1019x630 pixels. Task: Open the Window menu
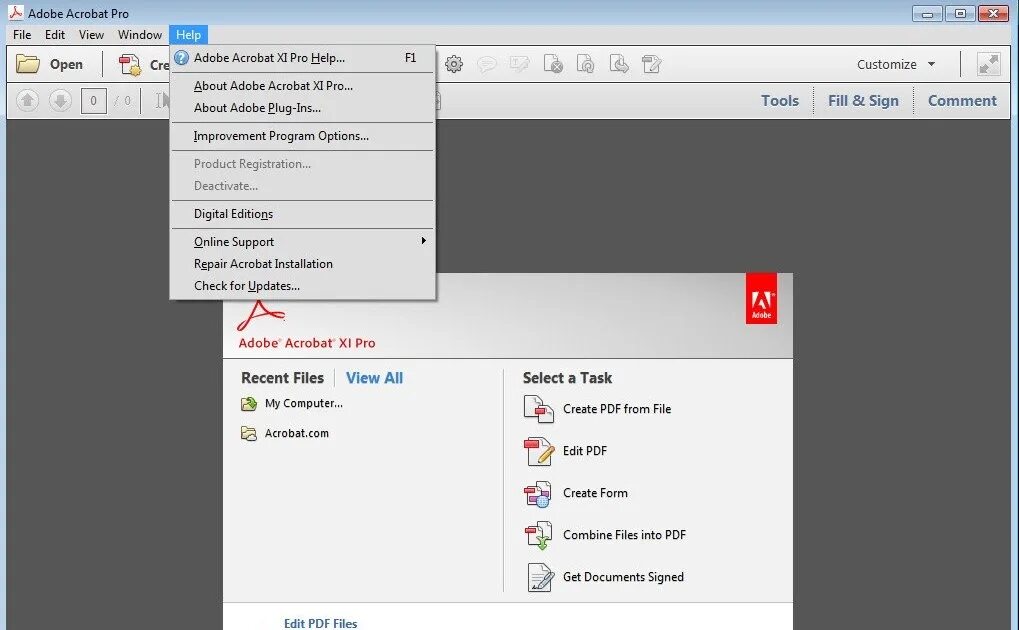tap(140, 34)
